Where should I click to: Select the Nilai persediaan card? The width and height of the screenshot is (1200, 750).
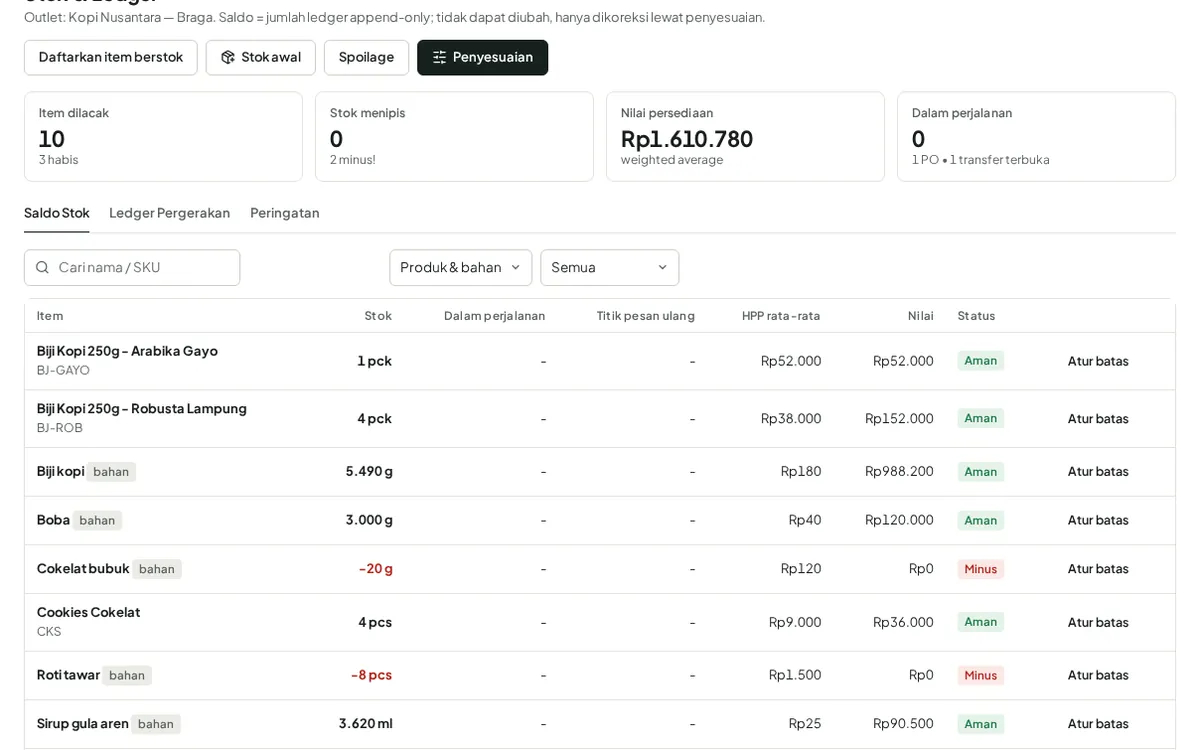coord(745,137)
